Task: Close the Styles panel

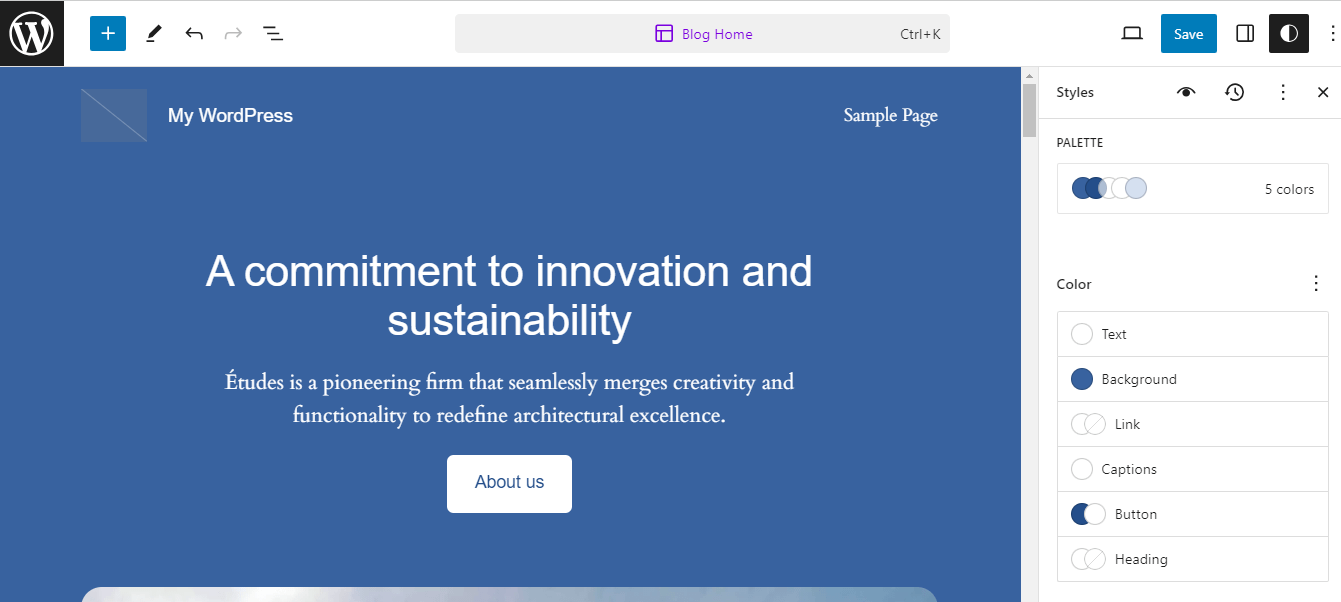Action: tap(1323, 92)
